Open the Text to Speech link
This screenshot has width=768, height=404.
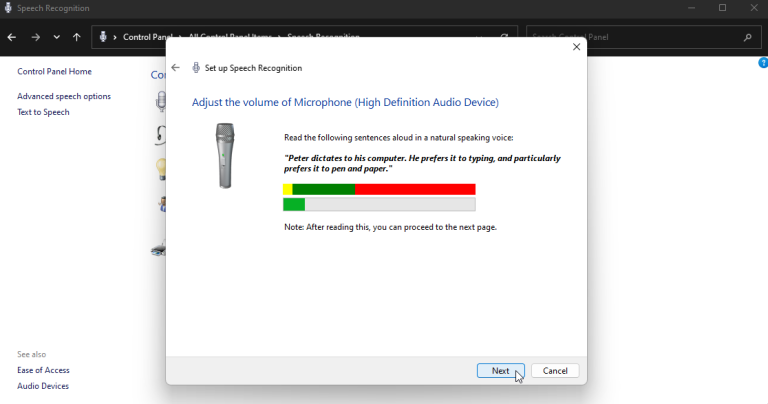point(43,112)
